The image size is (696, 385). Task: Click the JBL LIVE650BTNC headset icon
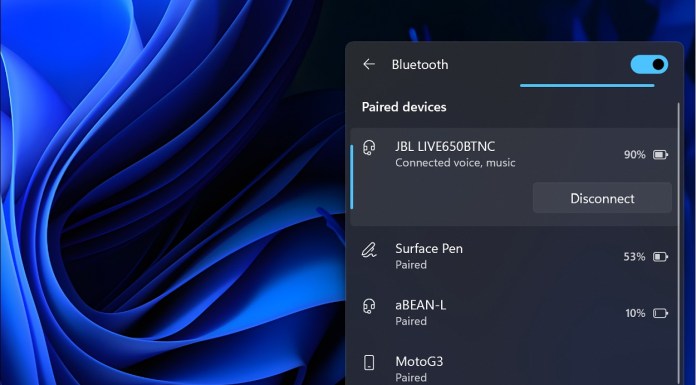click(369, 147)
